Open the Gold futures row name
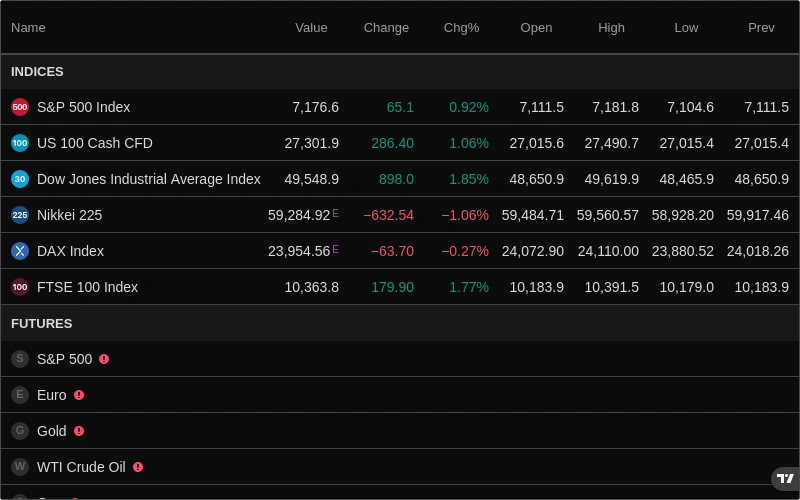The height and width of the screenshot is (500, 800). point(52,431)
